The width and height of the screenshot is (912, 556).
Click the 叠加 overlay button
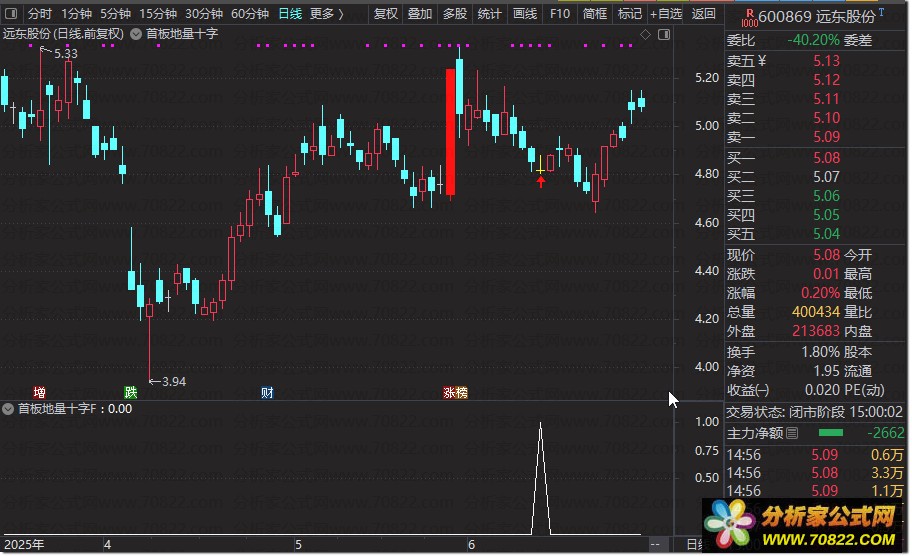pyautogui.click(x=419, y=13)
